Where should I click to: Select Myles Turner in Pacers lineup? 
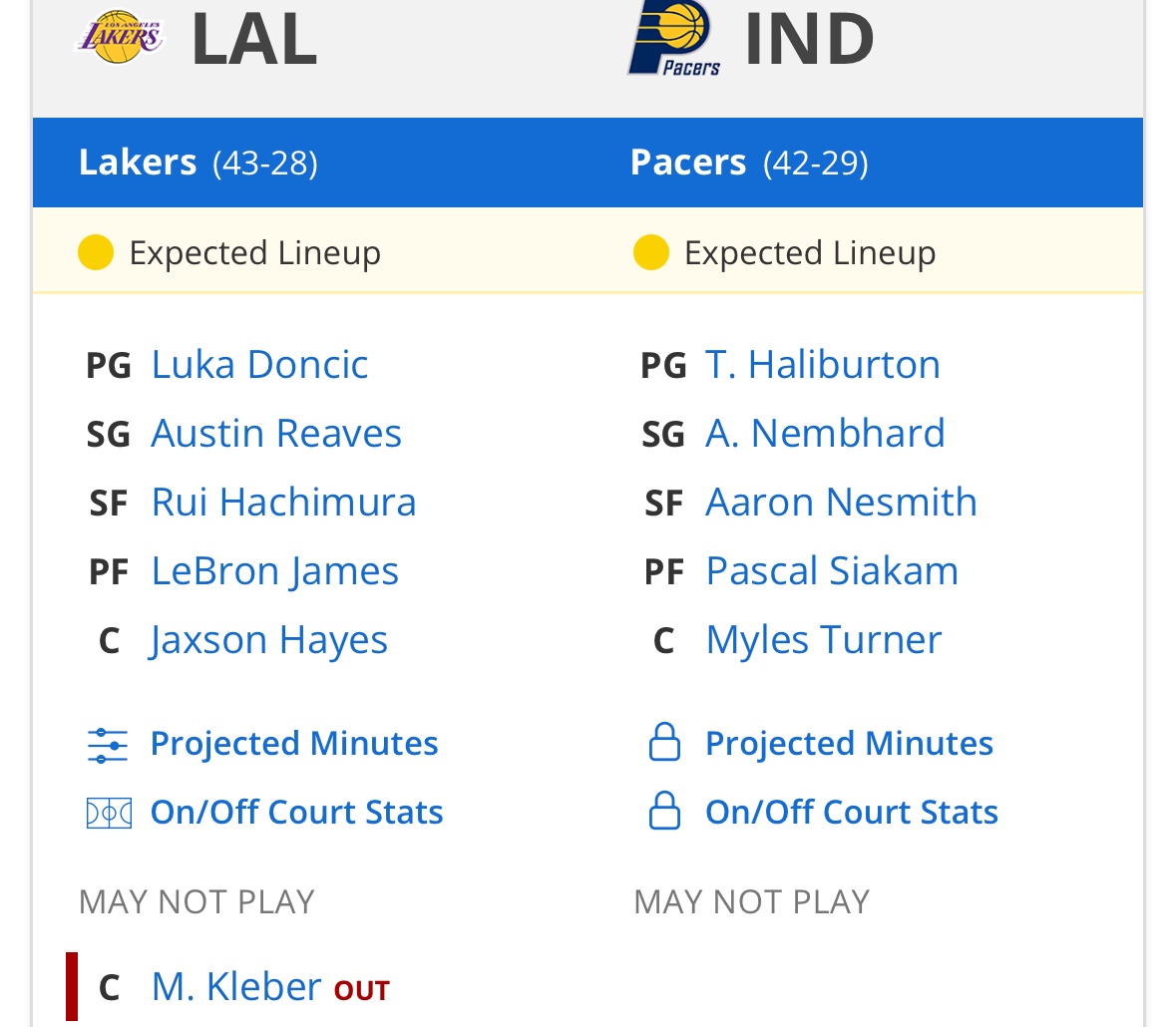(x=823, y=640)
